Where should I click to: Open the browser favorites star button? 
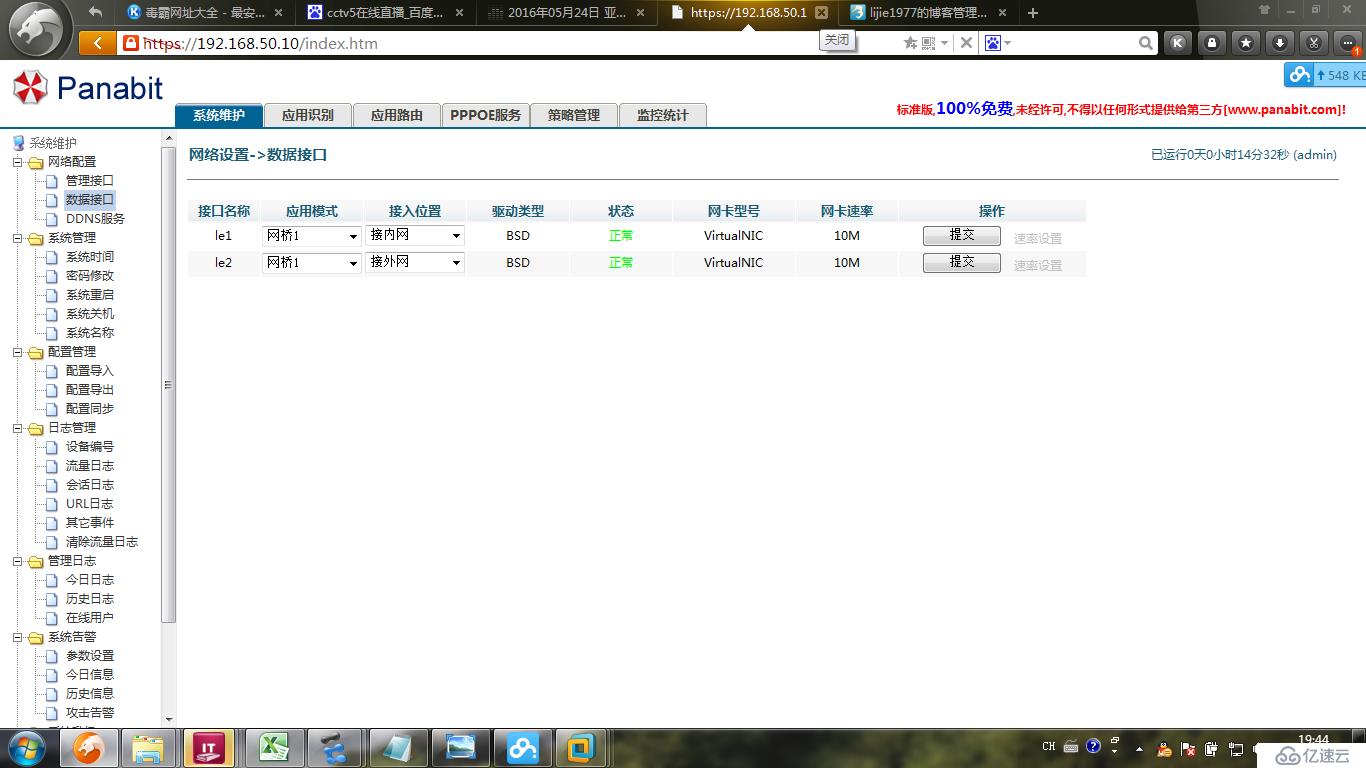1246,43
